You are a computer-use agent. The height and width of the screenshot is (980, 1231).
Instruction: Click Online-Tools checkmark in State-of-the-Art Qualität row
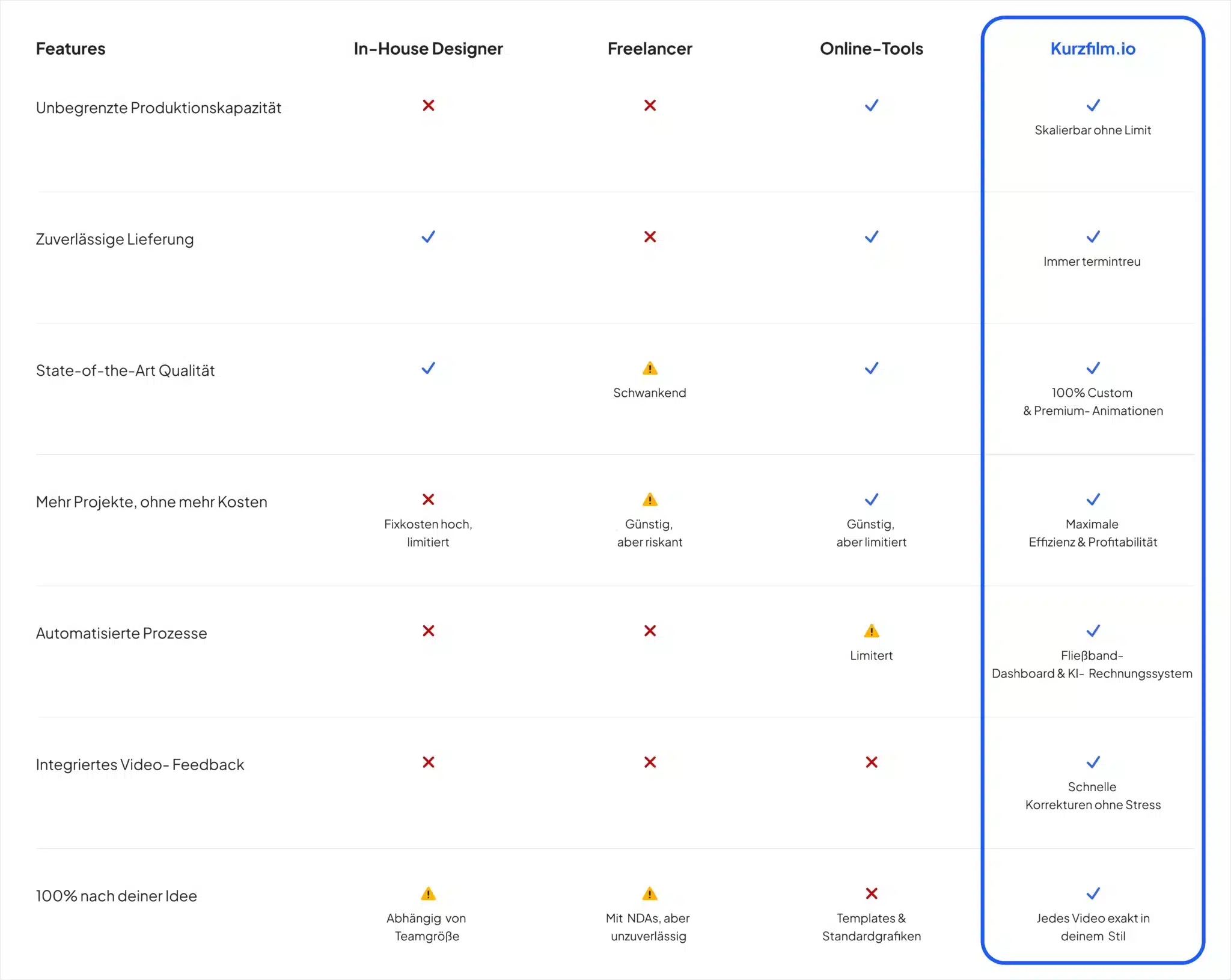(x=872, y=368)
